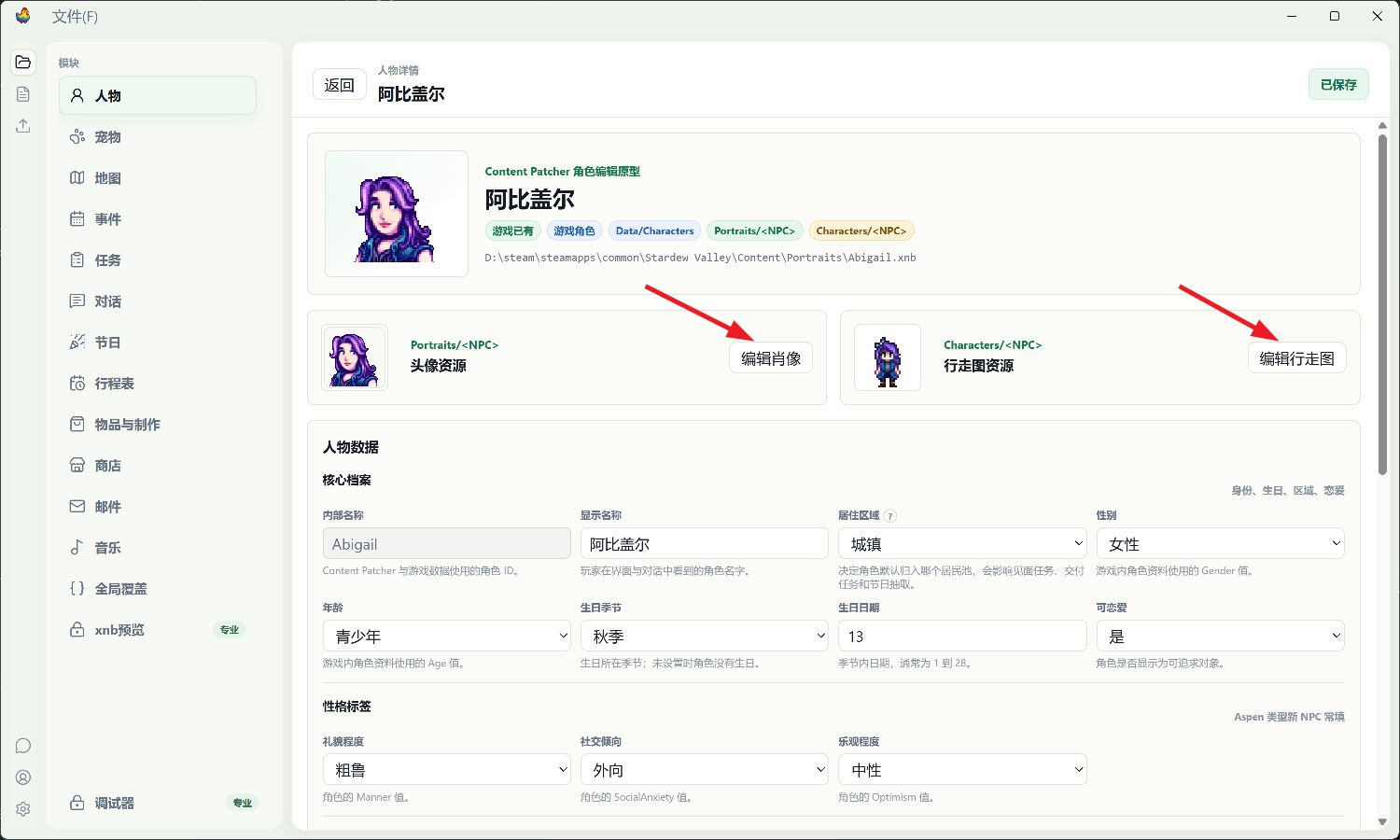
Task: Open the 对话 module
Action: point(158,301)
